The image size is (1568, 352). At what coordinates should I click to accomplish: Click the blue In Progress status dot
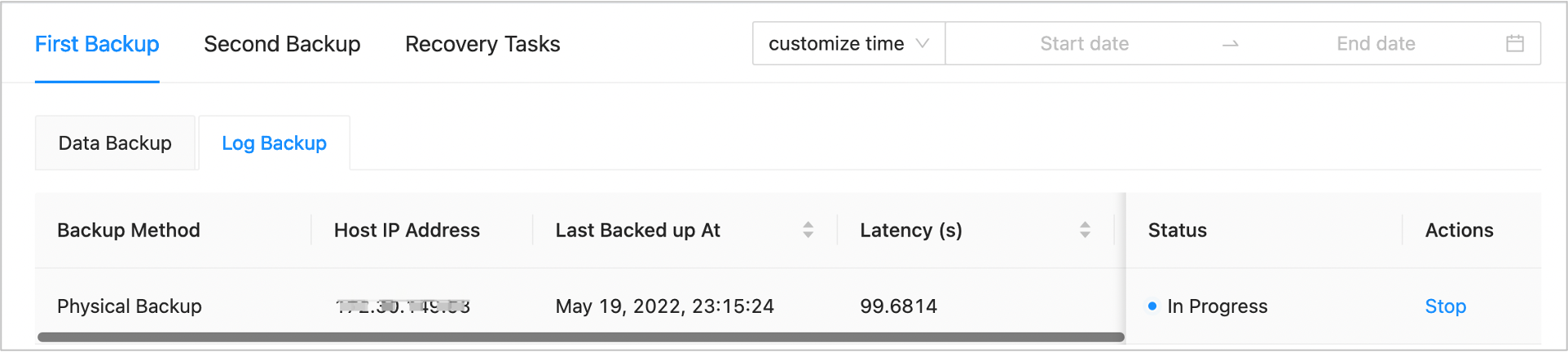click(x=1152, y=306)
